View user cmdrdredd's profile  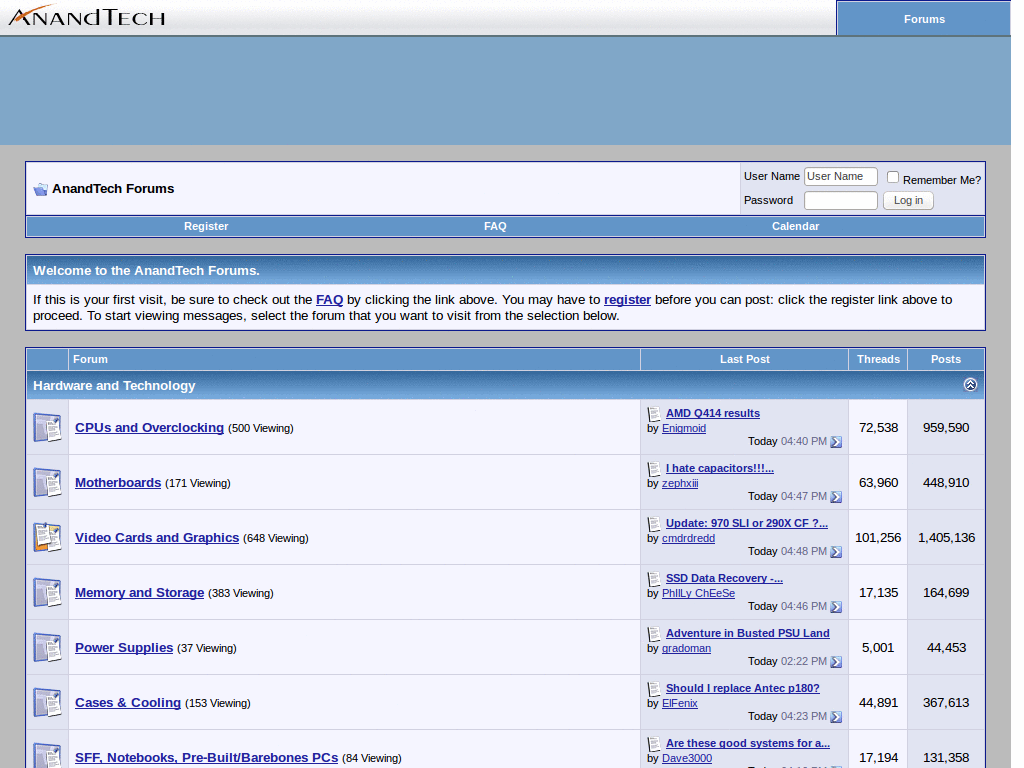(x=688, y=538)
